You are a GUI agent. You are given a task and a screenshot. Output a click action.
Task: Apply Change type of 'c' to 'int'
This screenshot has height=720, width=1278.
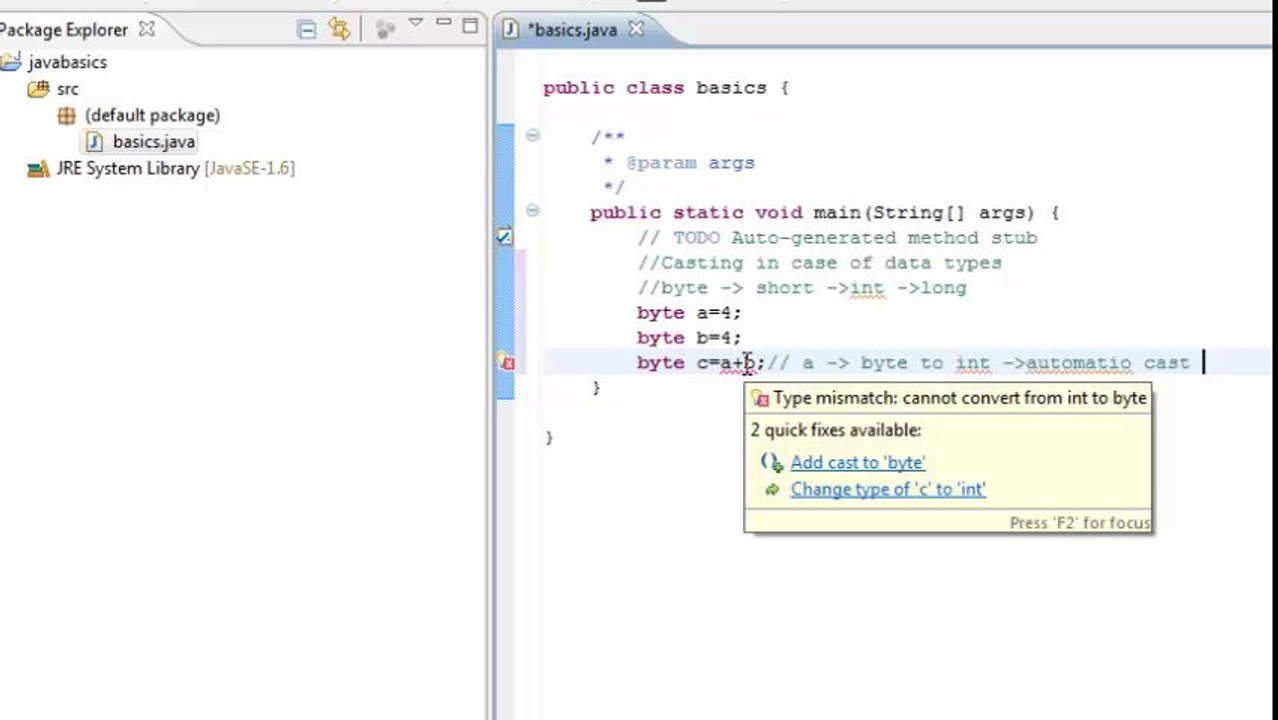(888, 489)
